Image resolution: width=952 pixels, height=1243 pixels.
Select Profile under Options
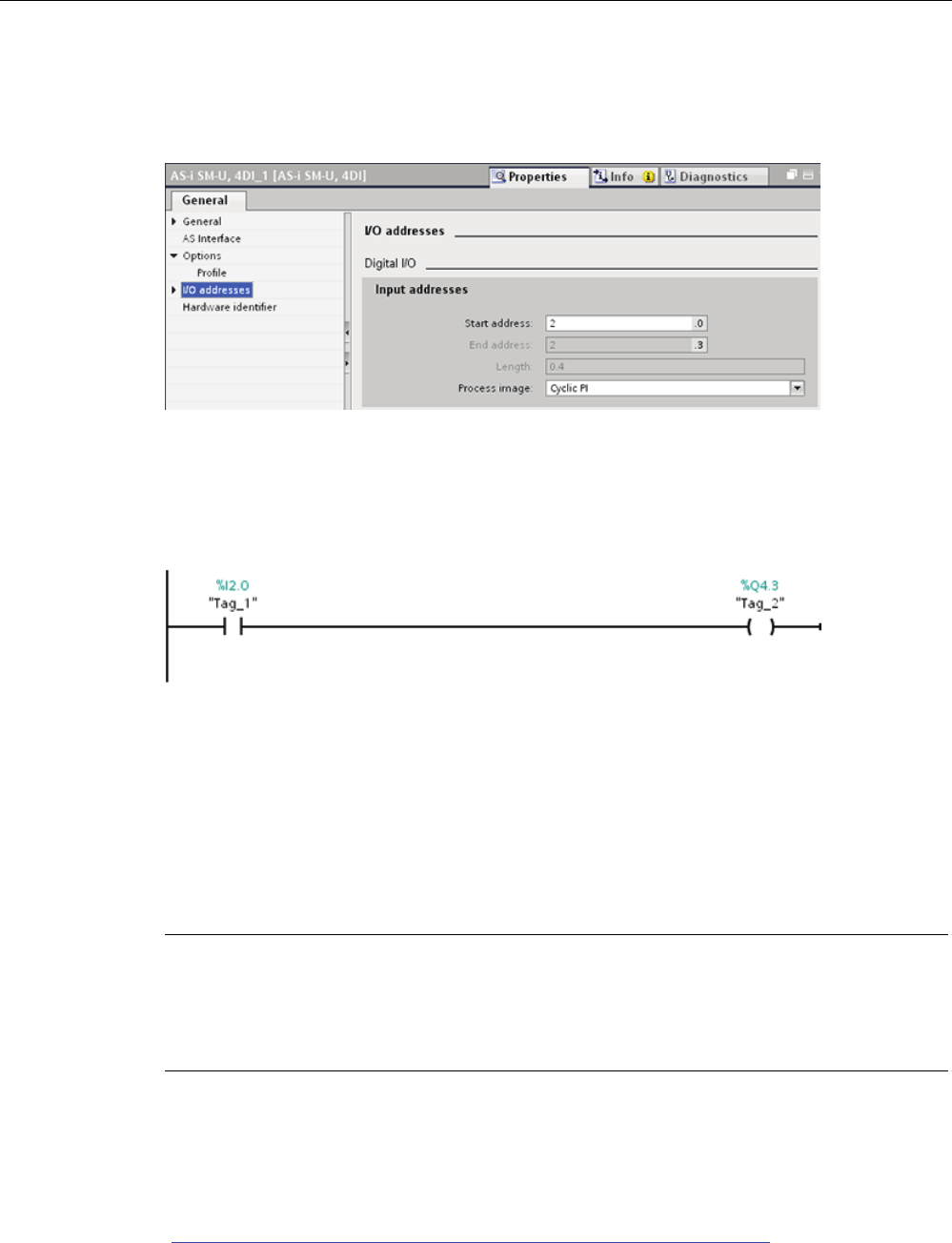pos(212,273)
